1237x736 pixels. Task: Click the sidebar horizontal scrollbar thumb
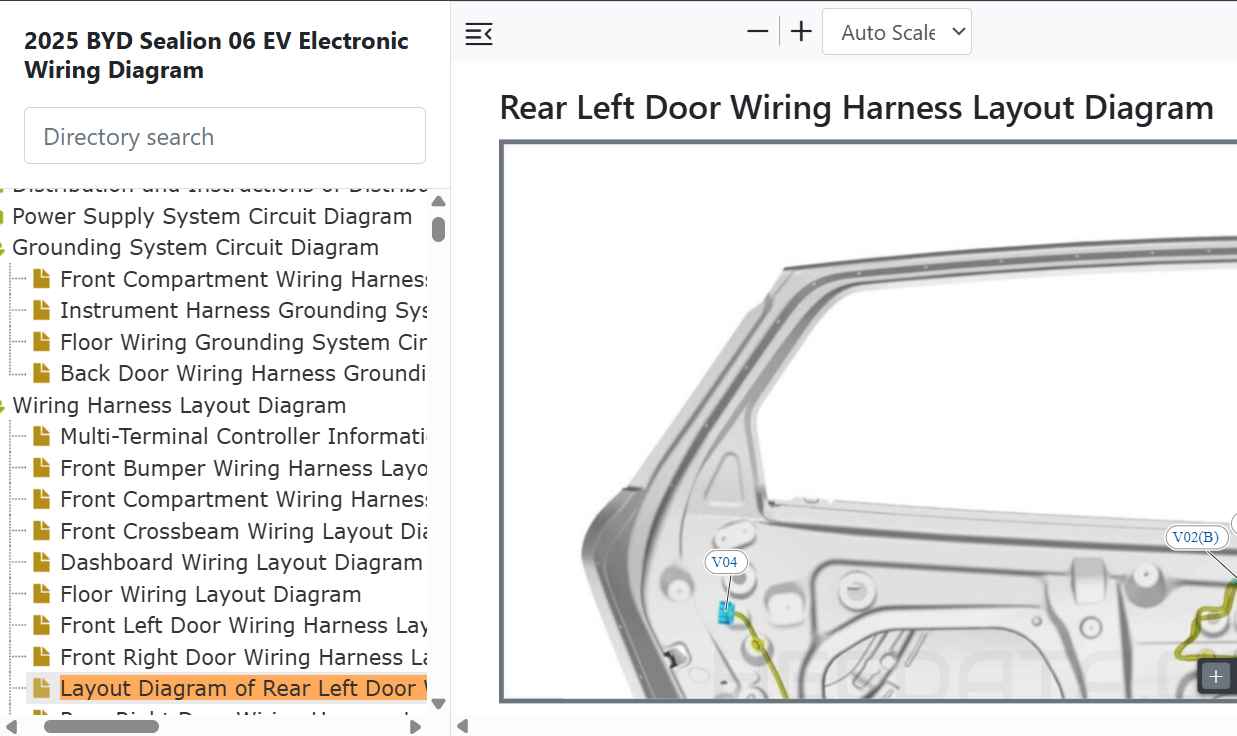point(101,726)
